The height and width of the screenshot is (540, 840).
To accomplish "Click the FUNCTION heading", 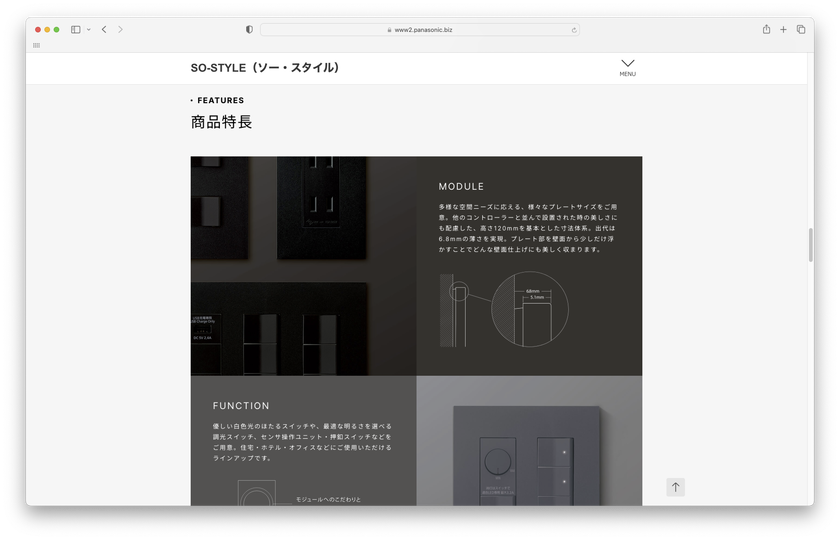I will click(241, 406).
